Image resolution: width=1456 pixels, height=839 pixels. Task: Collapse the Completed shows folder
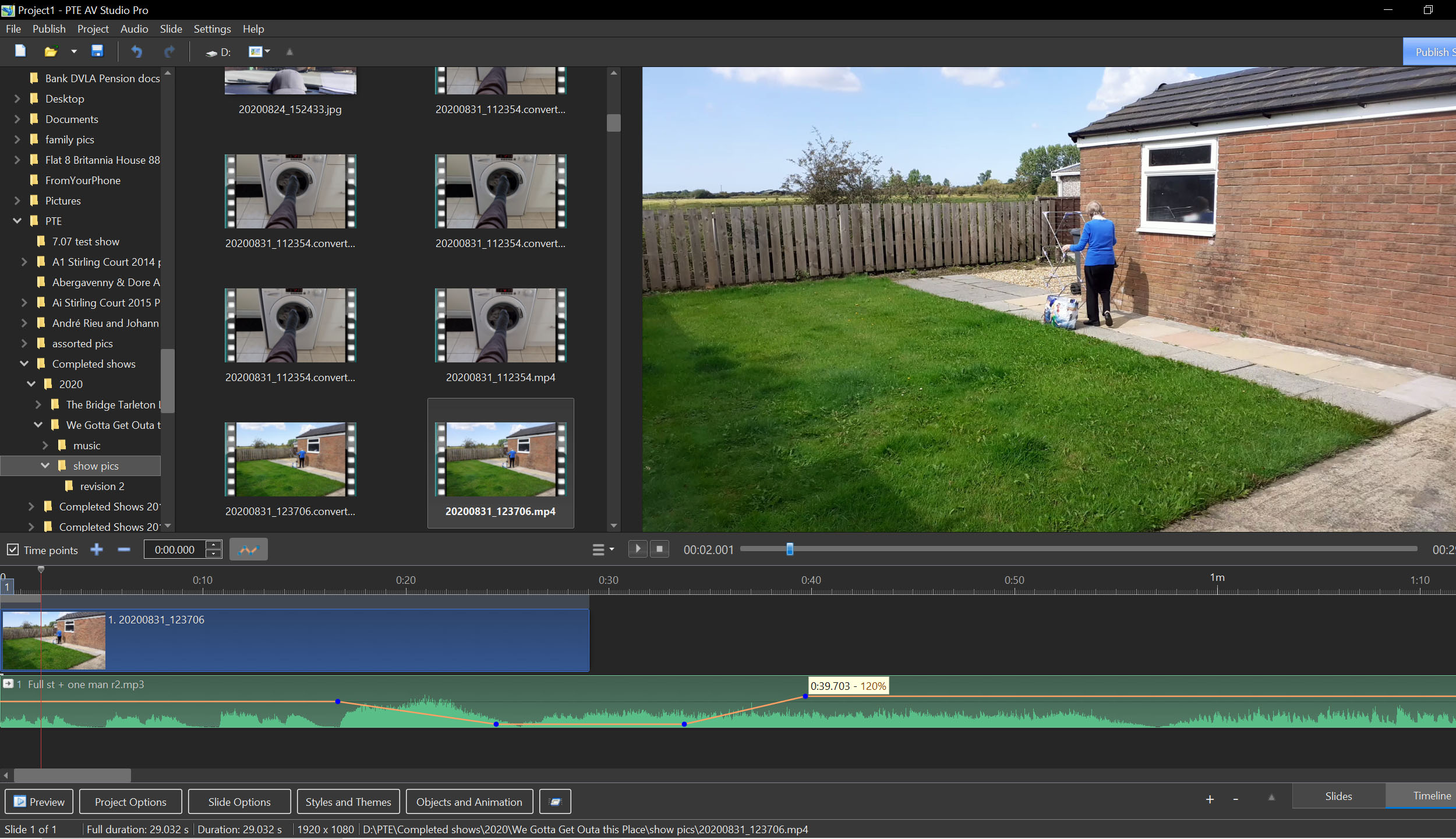[24, 364]
